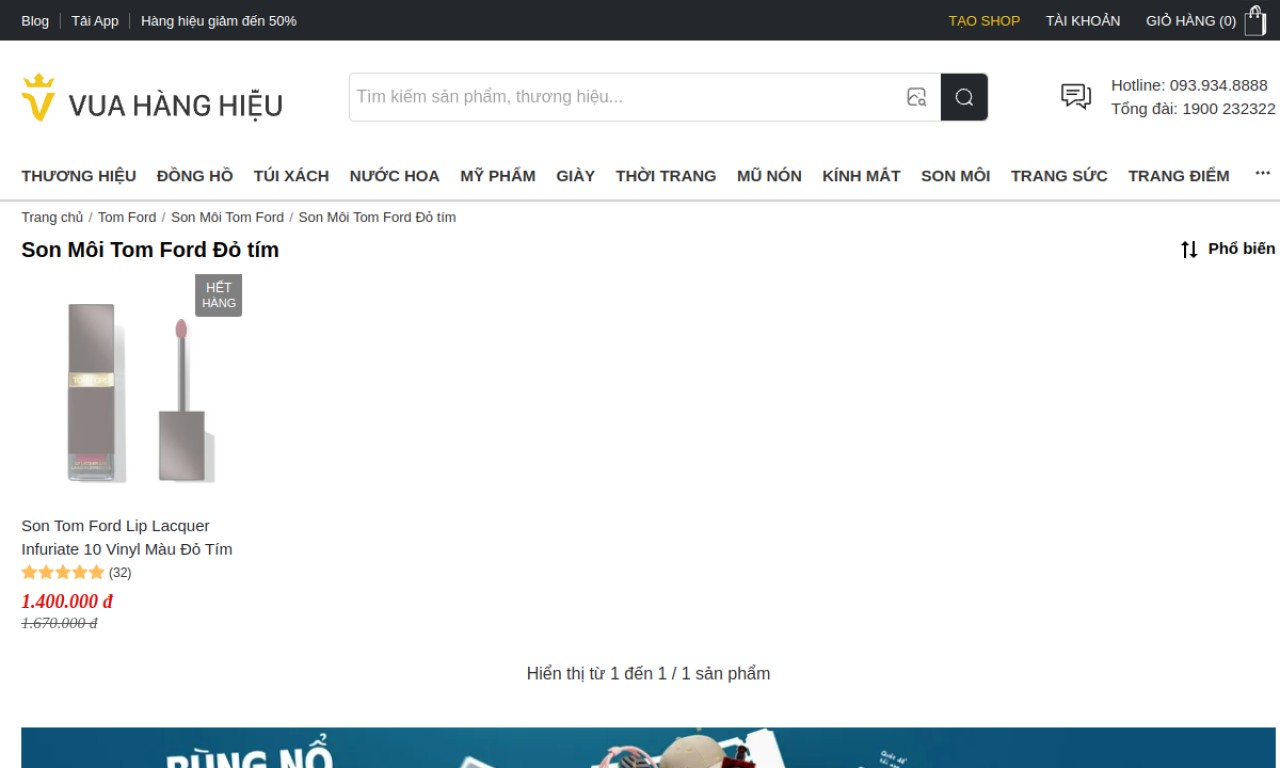Open the shopping bag cart icon

click(x=1255, y=20)
